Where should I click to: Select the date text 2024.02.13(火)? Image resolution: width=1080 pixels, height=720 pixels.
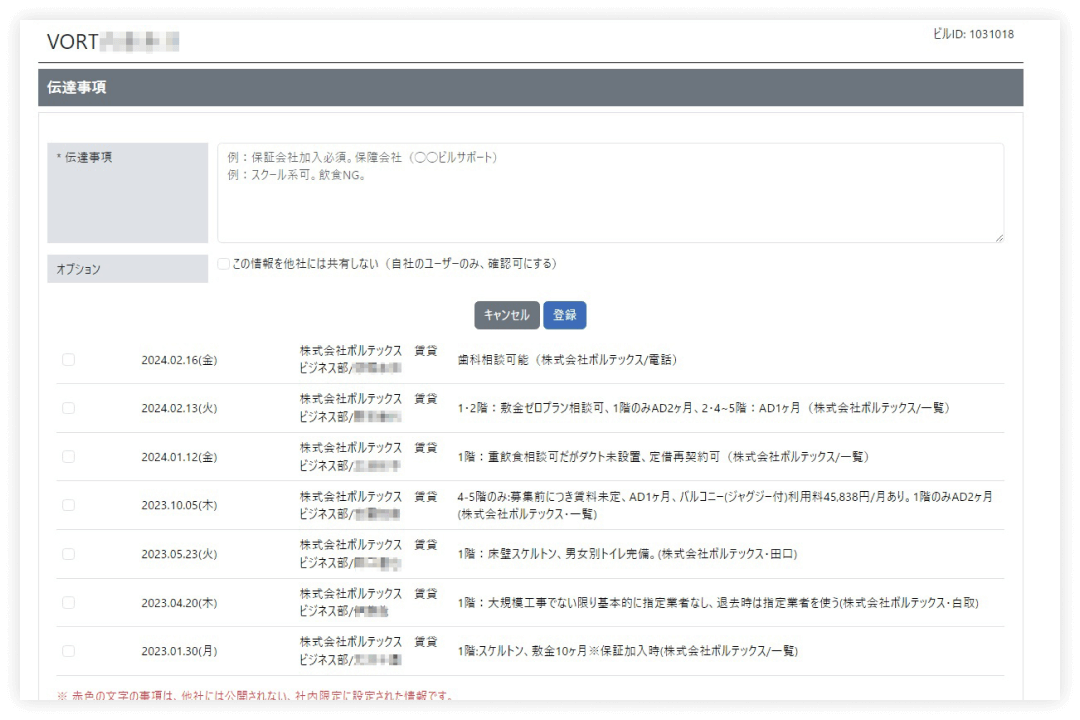(179, 408)
